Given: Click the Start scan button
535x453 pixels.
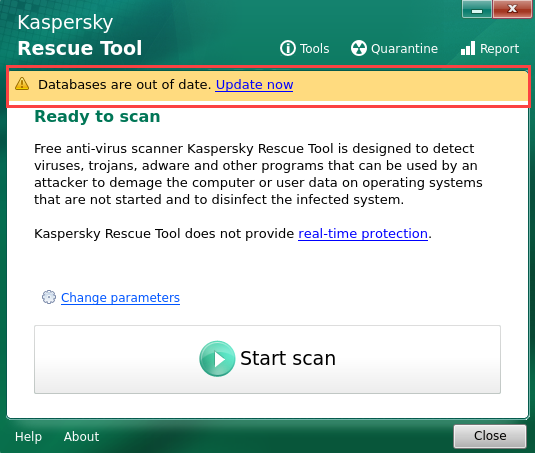Looking at the screenshot, I should [x=268, y=360].
